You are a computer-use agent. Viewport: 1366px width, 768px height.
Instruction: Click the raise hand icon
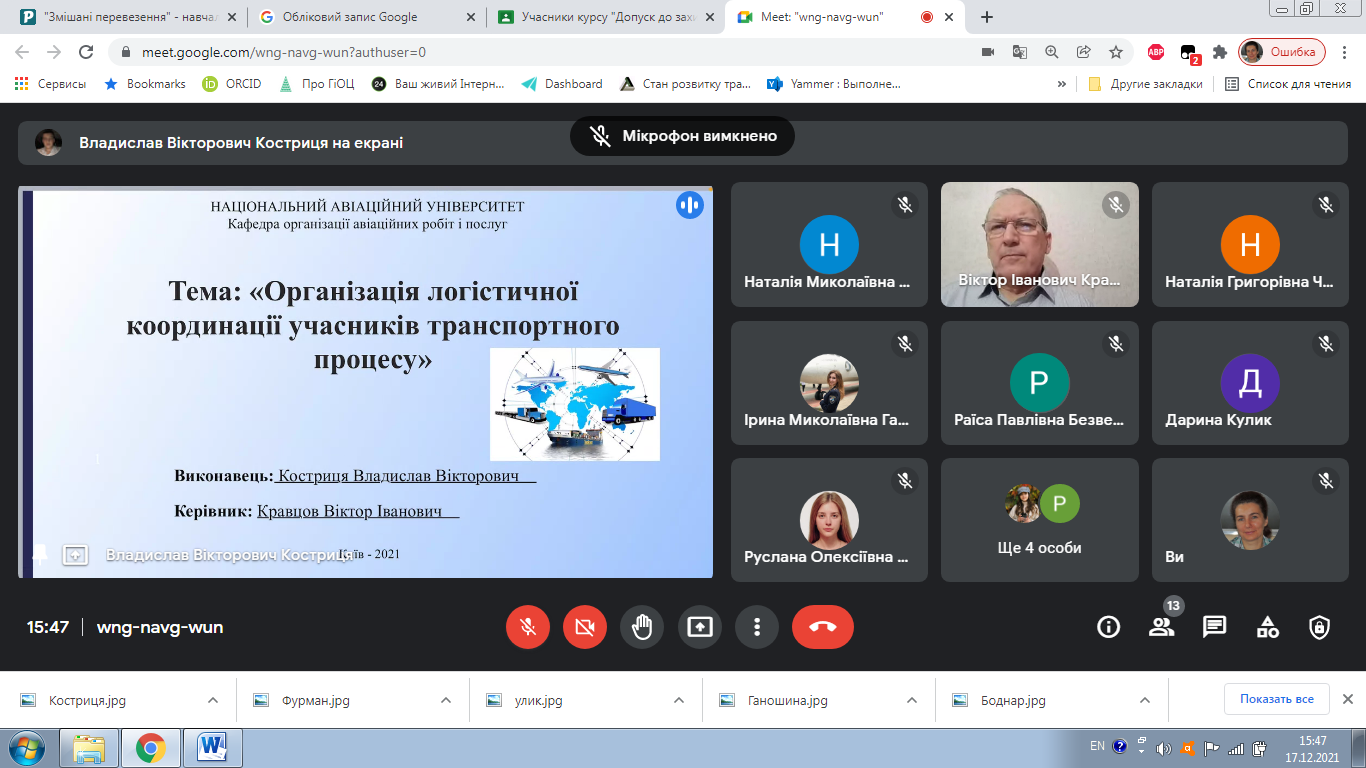click(x=642, y=627)
